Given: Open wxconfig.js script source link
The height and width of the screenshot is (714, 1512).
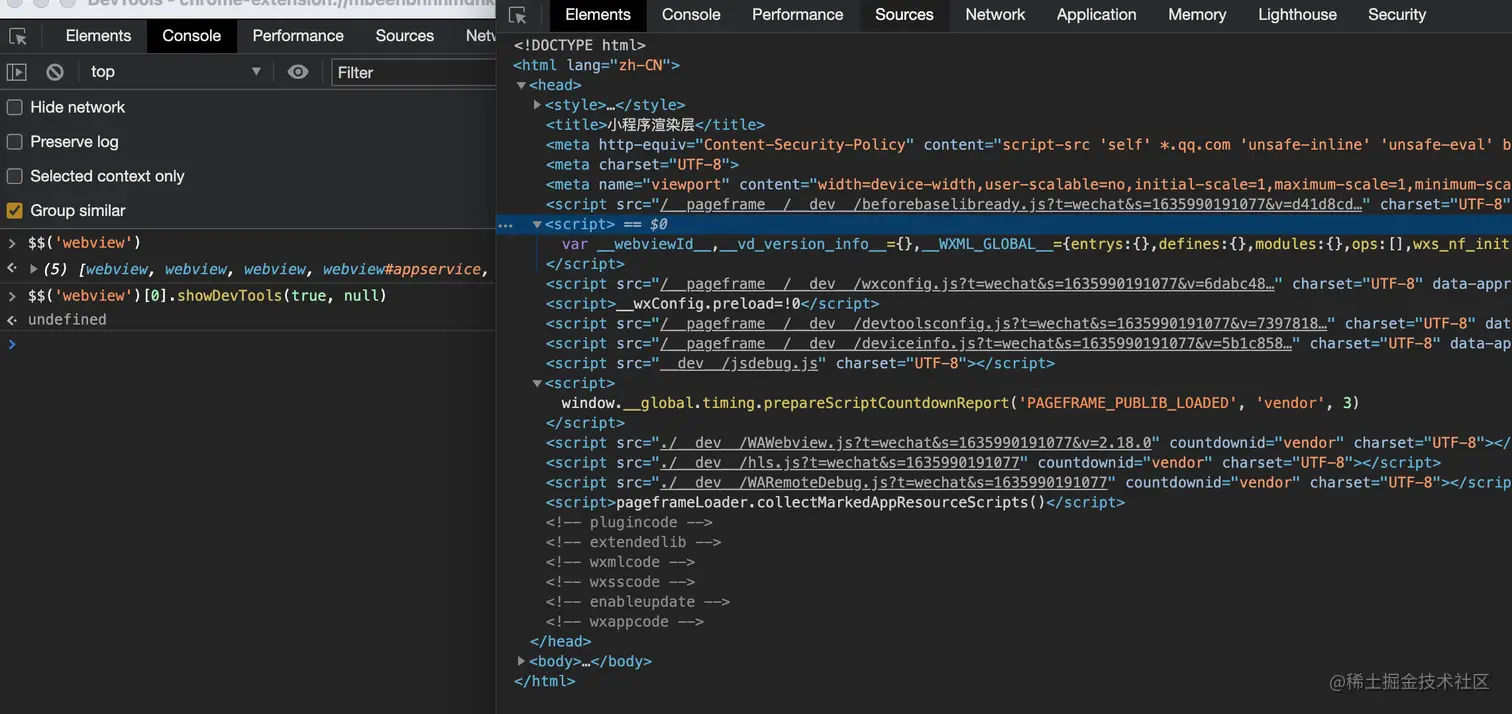Looking at the screenshot, I should pyautogui.click(x=967, y=284).
